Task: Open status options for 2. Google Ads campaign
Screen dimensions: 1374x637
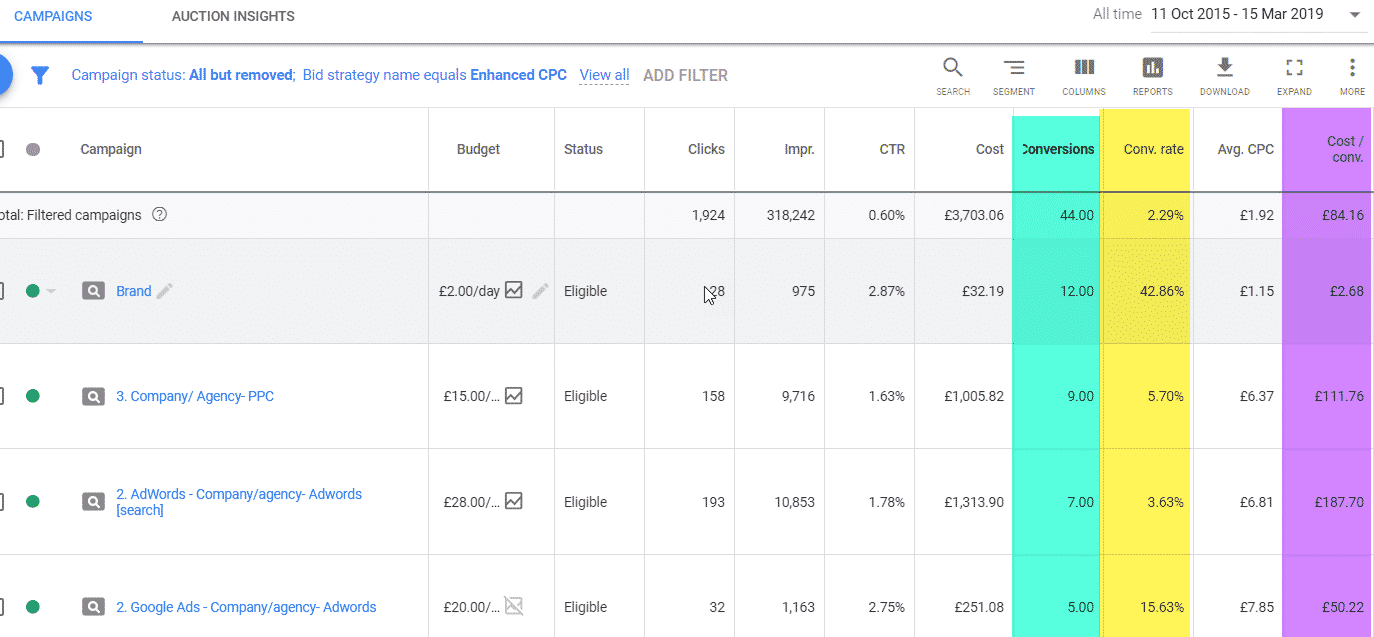Action: pos(33,607)
